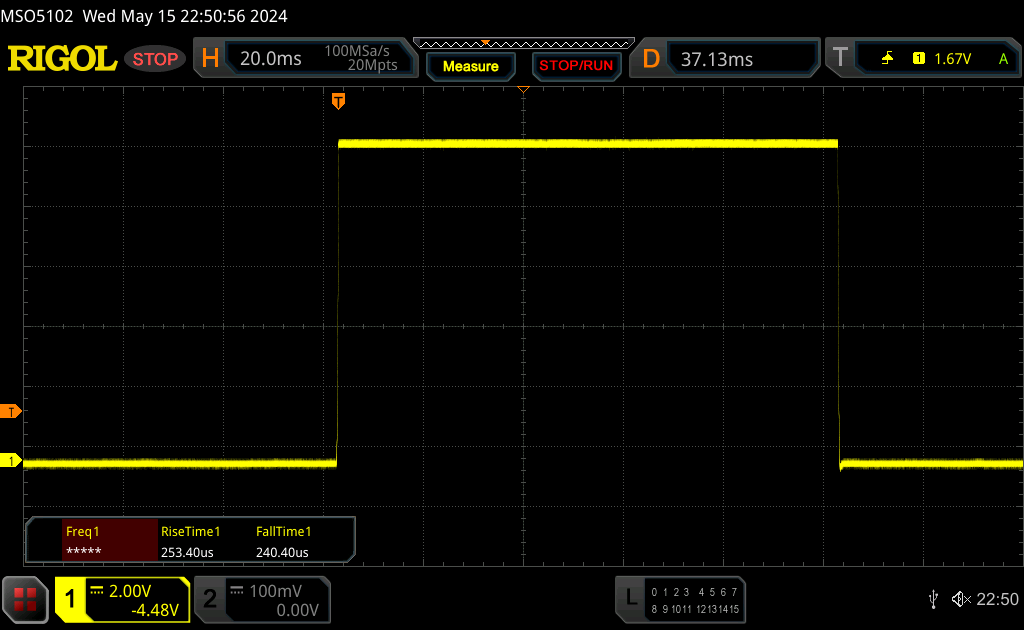Select the 37.13ms delay value
This screenshot has height=630, width=1024.
[717, 59]
